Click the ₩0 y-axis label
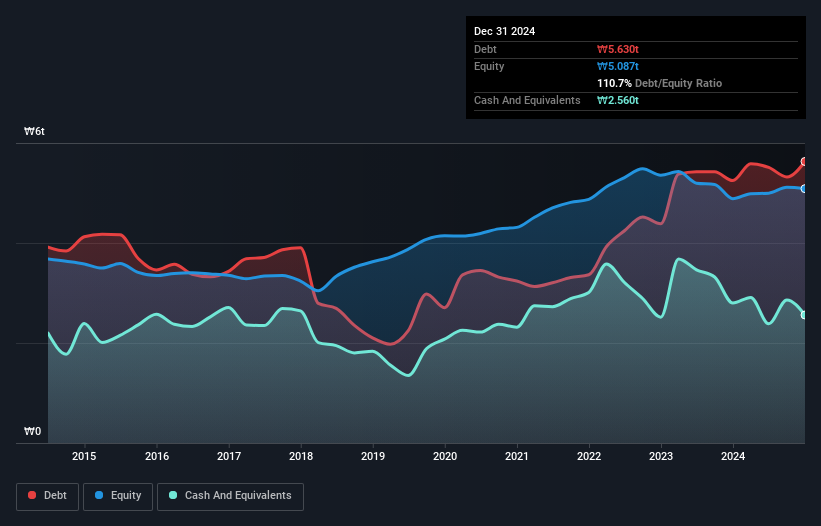Image resolution: width=821 pixels, height=526 pixels. coord(32,431)
